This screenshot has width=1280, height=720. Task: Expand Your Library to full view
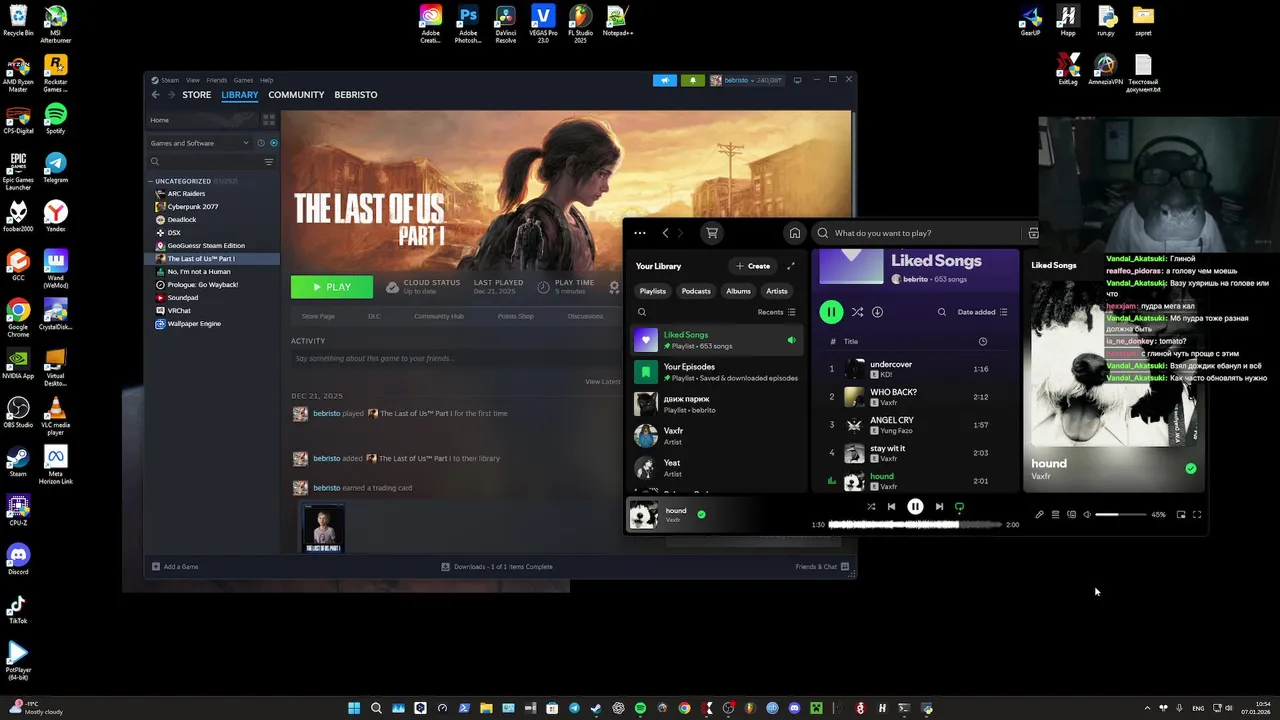tap(791, 266)
